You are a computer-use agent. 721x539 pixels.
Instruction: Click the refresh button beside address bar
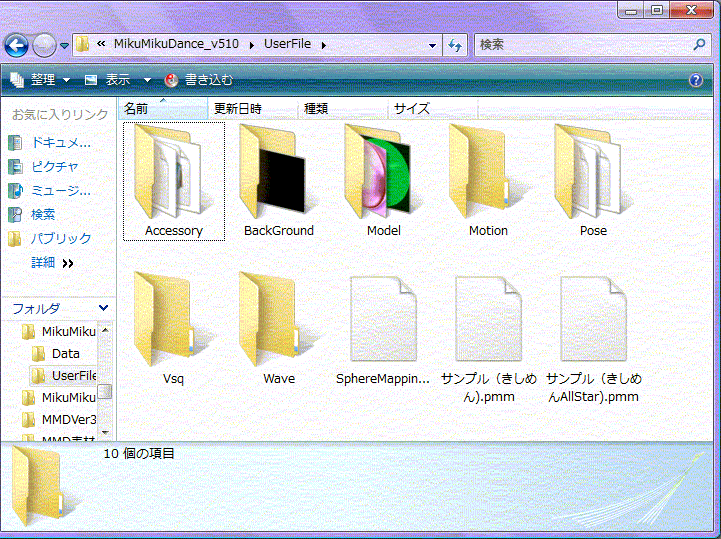(x=455, y=45)
